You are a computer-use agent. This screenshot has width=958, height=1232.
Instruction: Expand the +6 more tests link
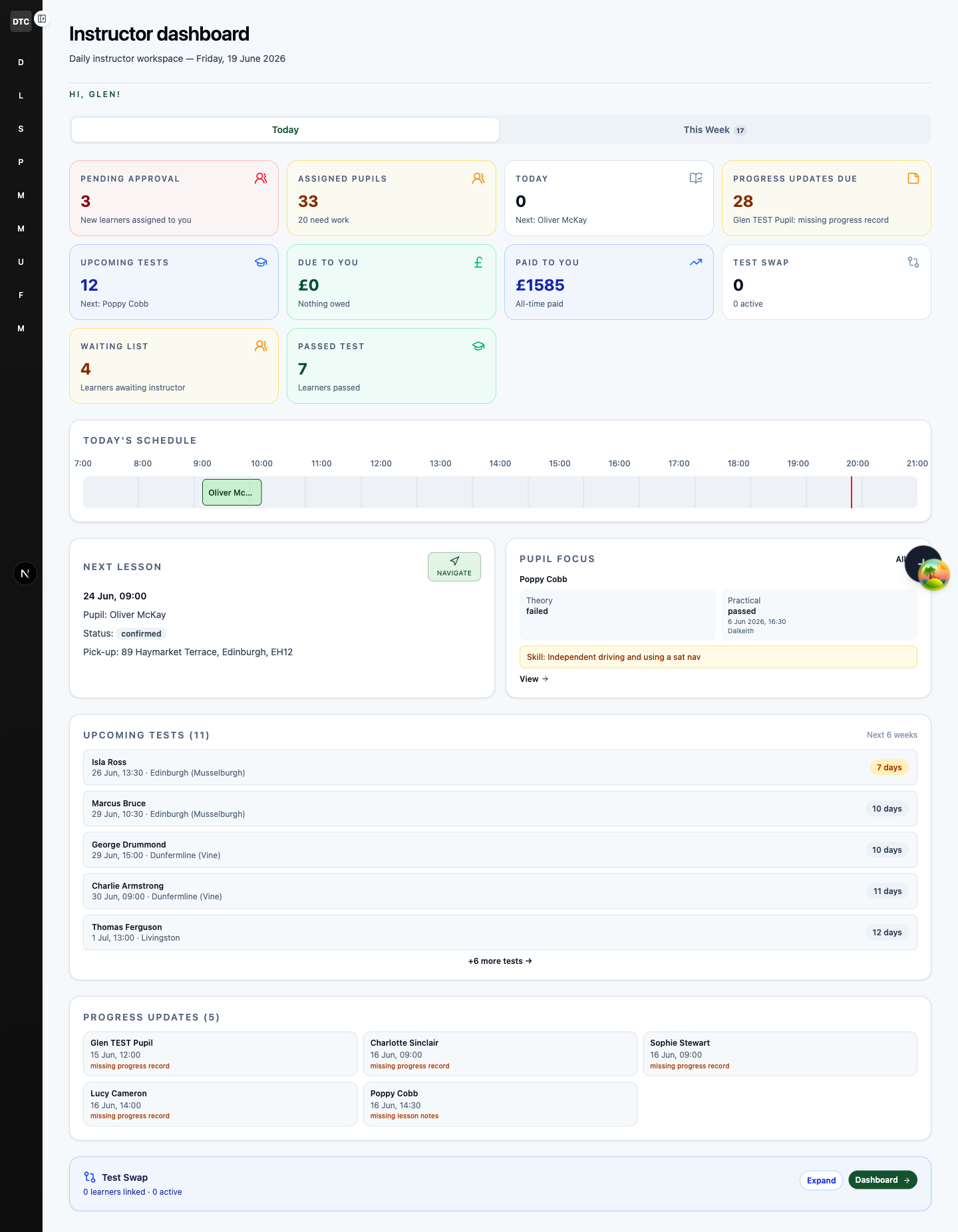pyautogui.click(x=500, y=961)
